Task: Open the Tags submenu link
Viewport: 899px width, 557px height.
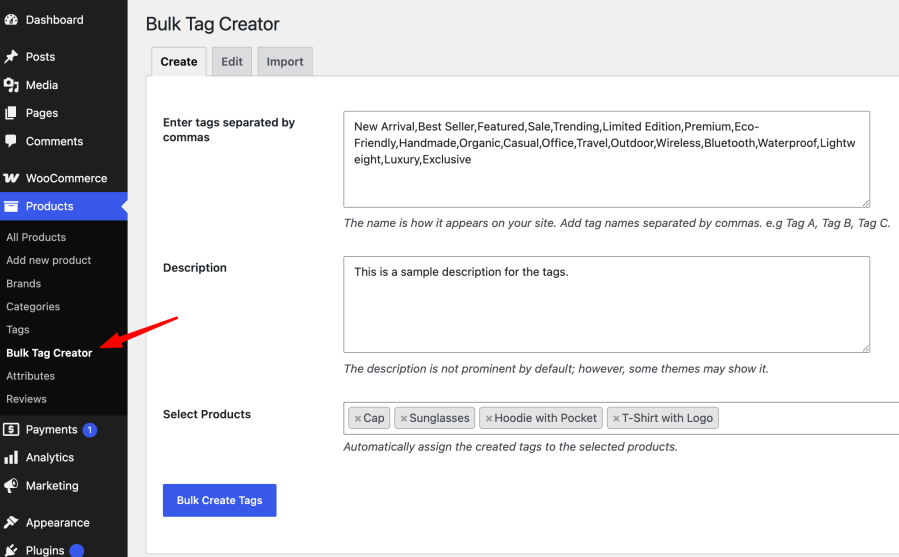Action: [x=18, y=330]
